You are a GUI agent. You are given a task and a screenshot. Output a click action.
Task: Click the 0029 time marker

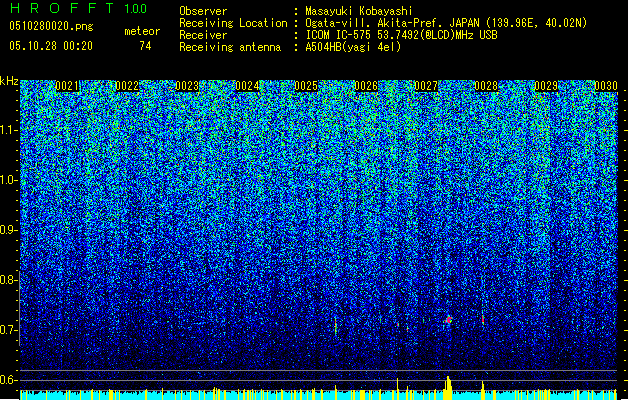[x=546, y=86]
